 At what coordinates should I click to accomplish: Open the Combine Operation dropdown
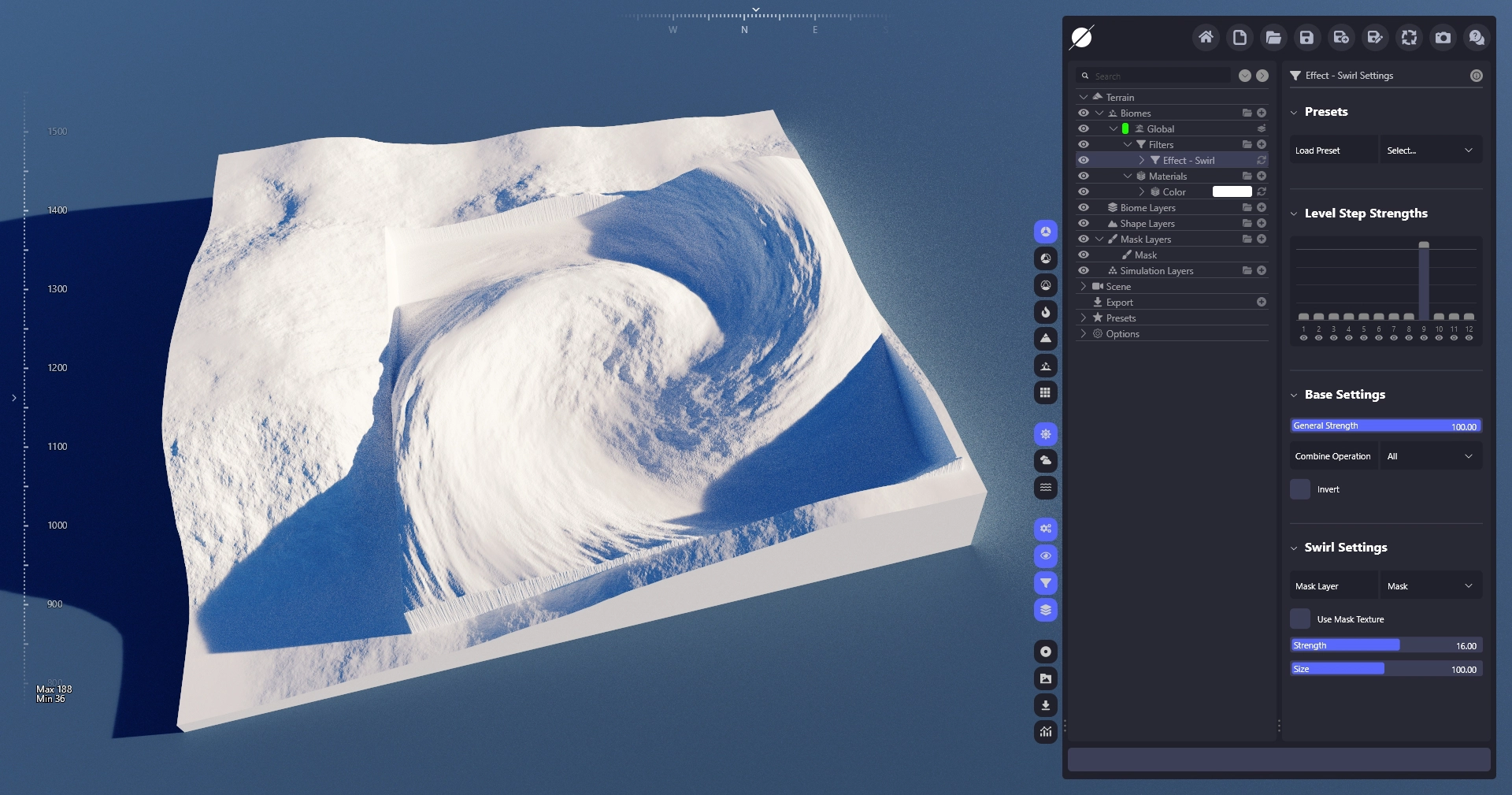click(x=1430, y=456)
